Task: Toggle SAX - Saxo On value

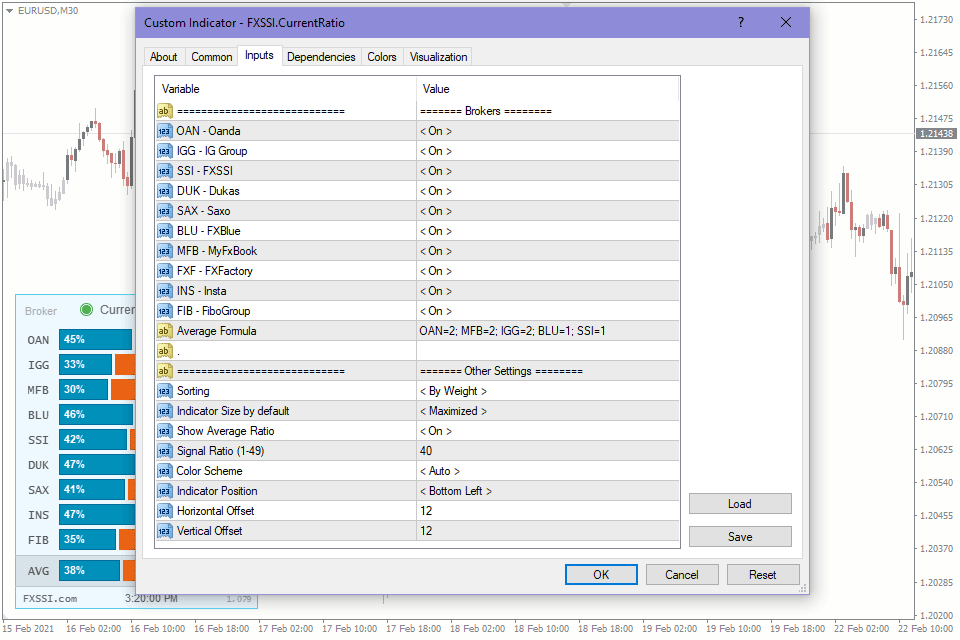Action: click(436, 211)
